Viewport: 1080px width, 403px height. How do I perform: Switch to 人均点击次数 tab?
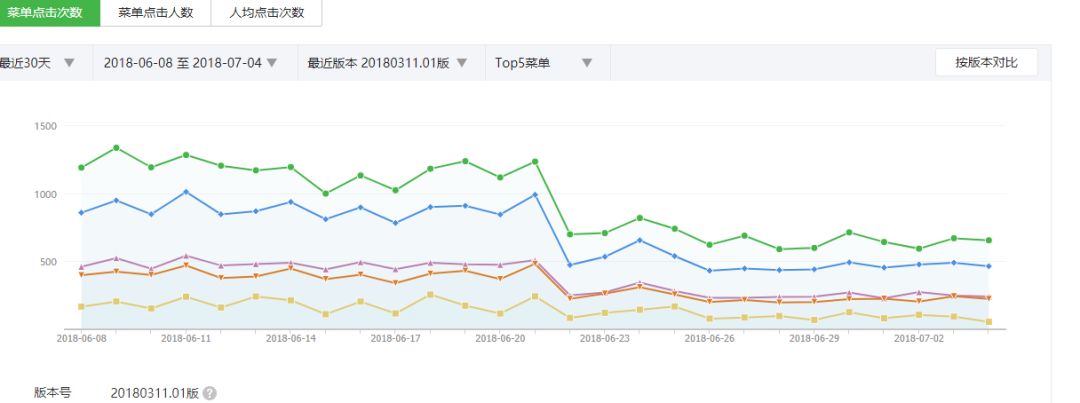pyautogui.click(x=267, y=13)
